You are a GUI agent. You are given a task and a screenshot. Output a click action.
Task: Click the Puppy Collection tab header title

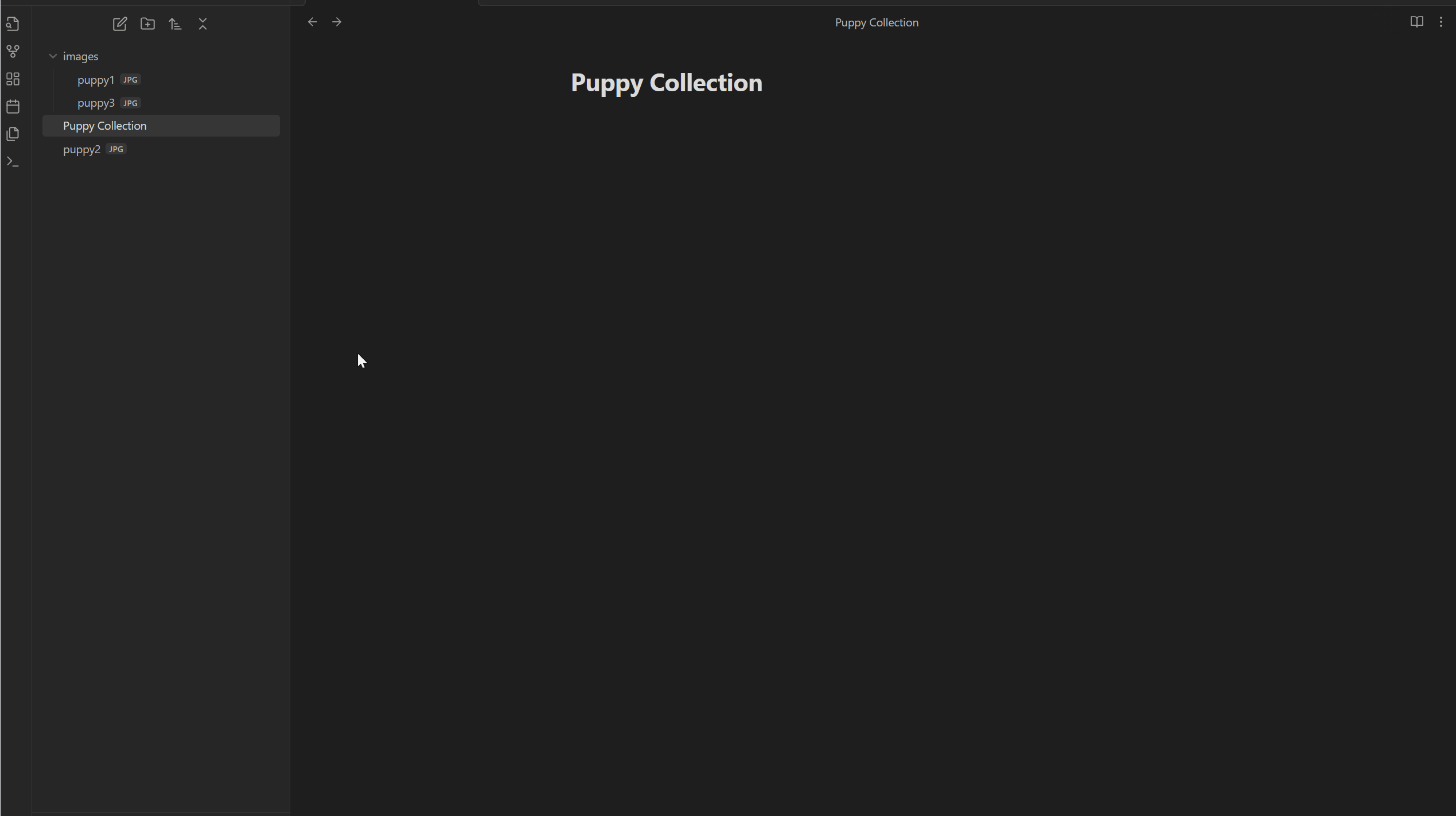pos(876,22)
